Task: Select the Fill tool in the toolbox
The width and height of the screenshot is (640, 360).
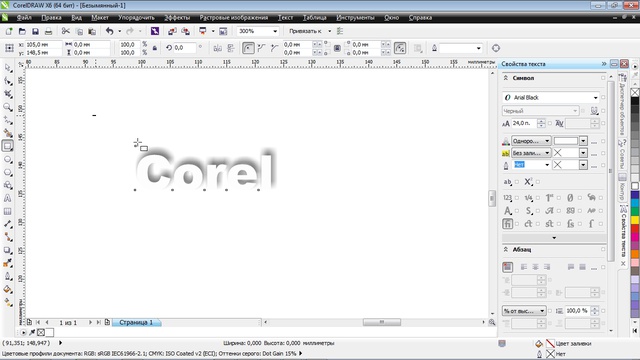Action: 8,289
